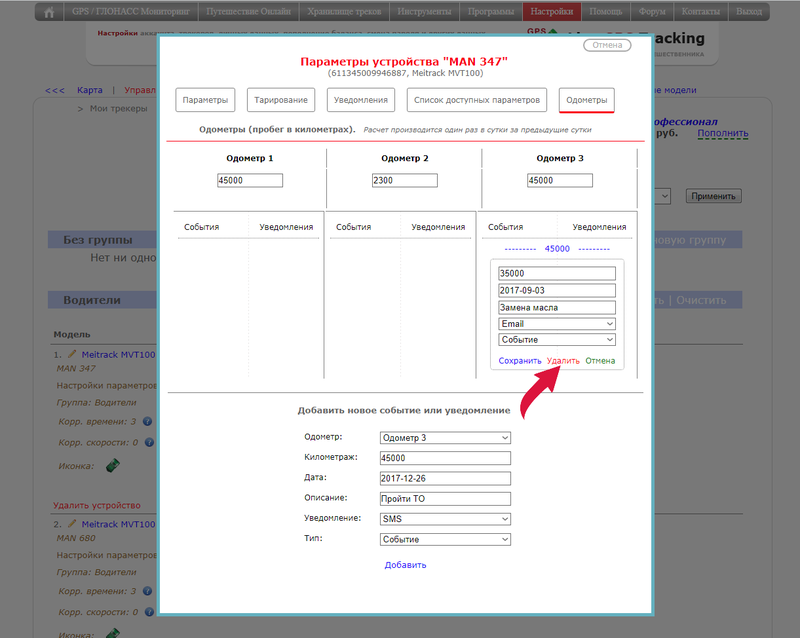Click the red Удалить link
Viewport: 800px width, 638px height.
pyautogui.click(x=563, y=361)
